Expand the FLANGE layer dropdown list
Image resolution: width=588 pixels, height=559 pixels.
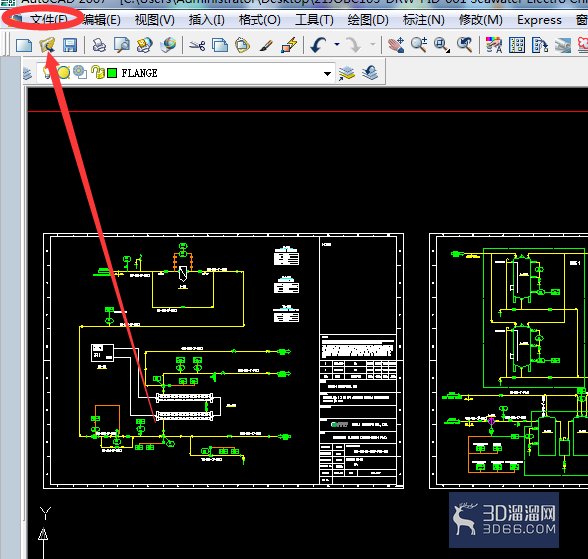(x=327, y=73)
